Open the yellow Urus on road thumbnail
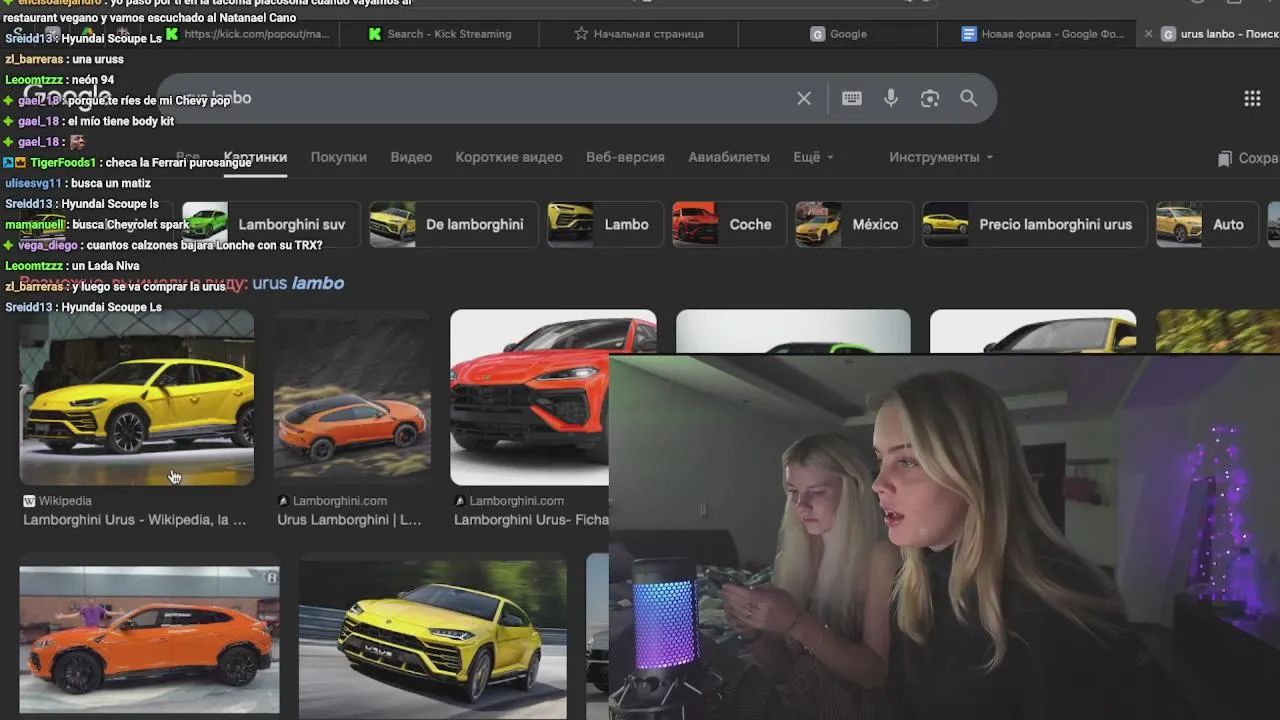Screen dimensions: 1280x720 point(433,638)
